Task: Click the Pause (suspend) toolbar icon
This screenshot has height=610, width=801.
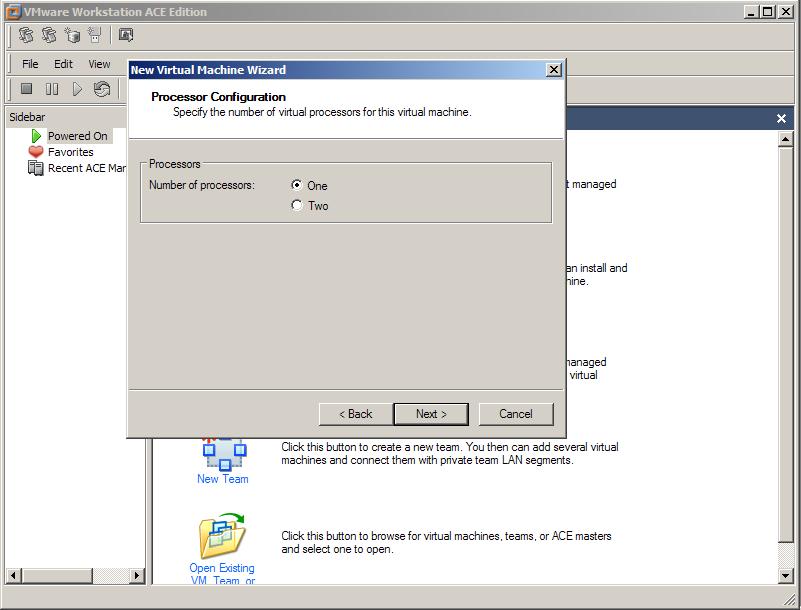Action: pyautogui.click(x=52, y=89)
